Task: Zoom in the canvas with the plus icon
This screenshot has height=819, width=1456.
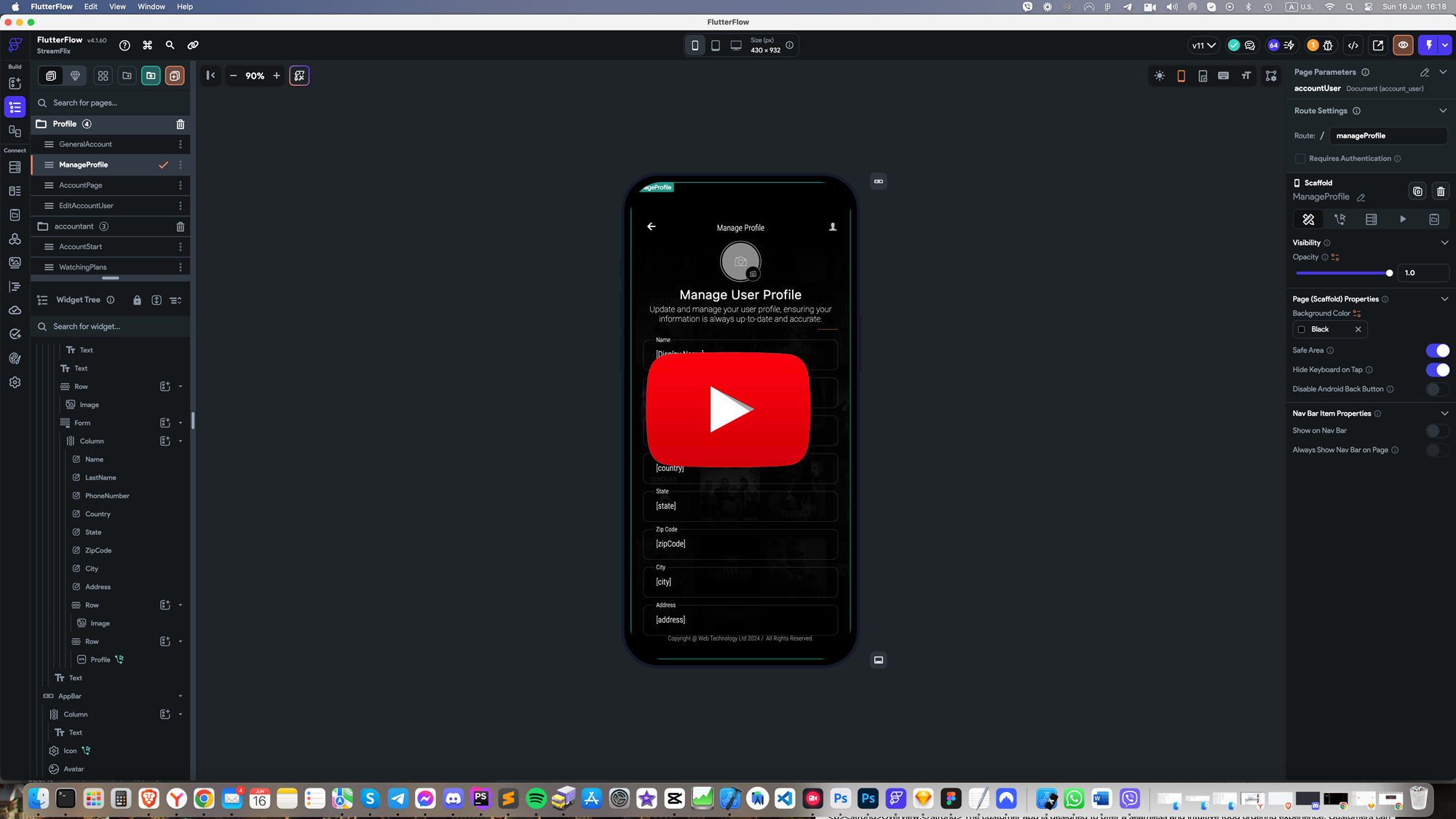Action: click(x=277, y=76)
